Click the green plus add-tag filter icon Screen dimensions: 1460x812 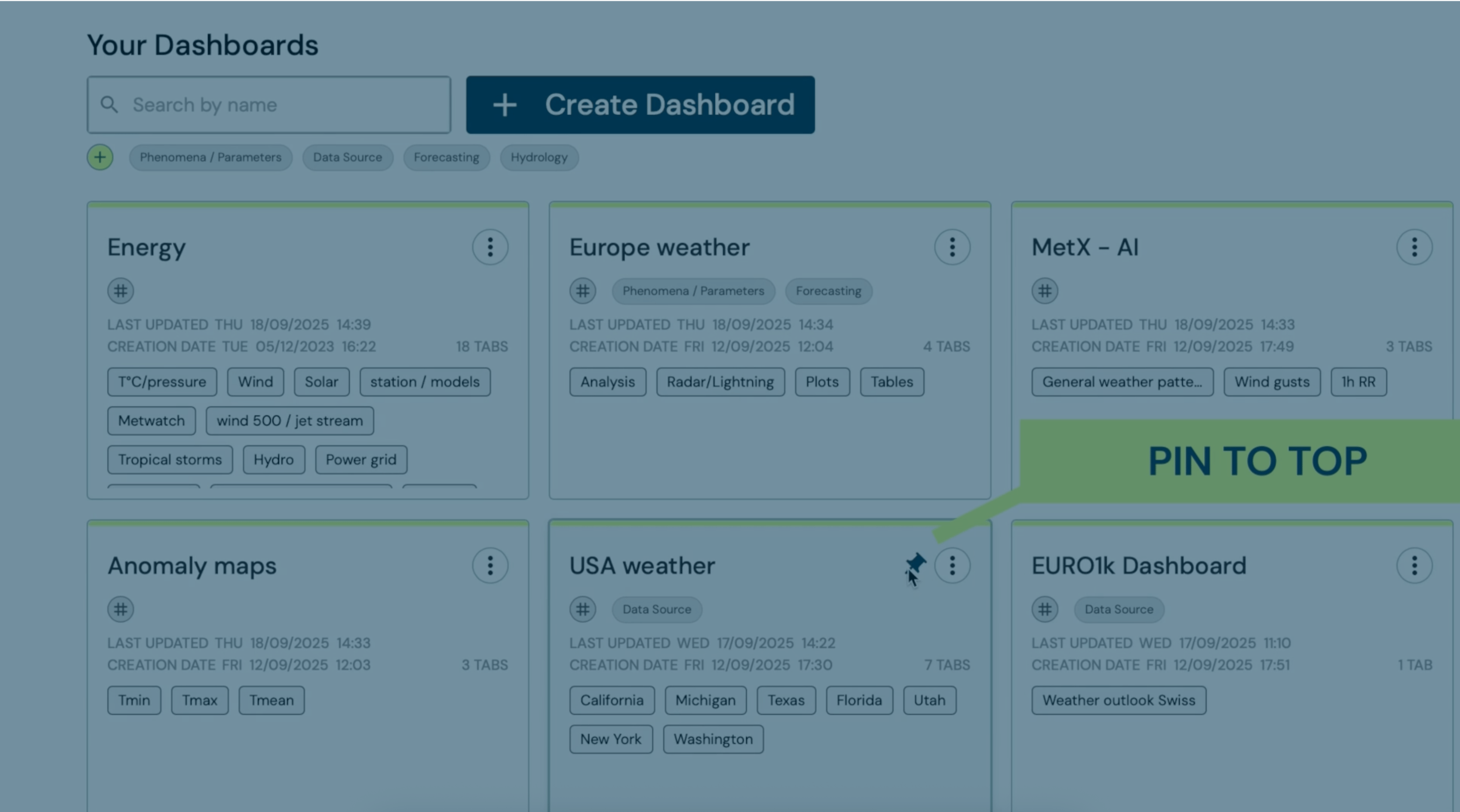[100, 158]
